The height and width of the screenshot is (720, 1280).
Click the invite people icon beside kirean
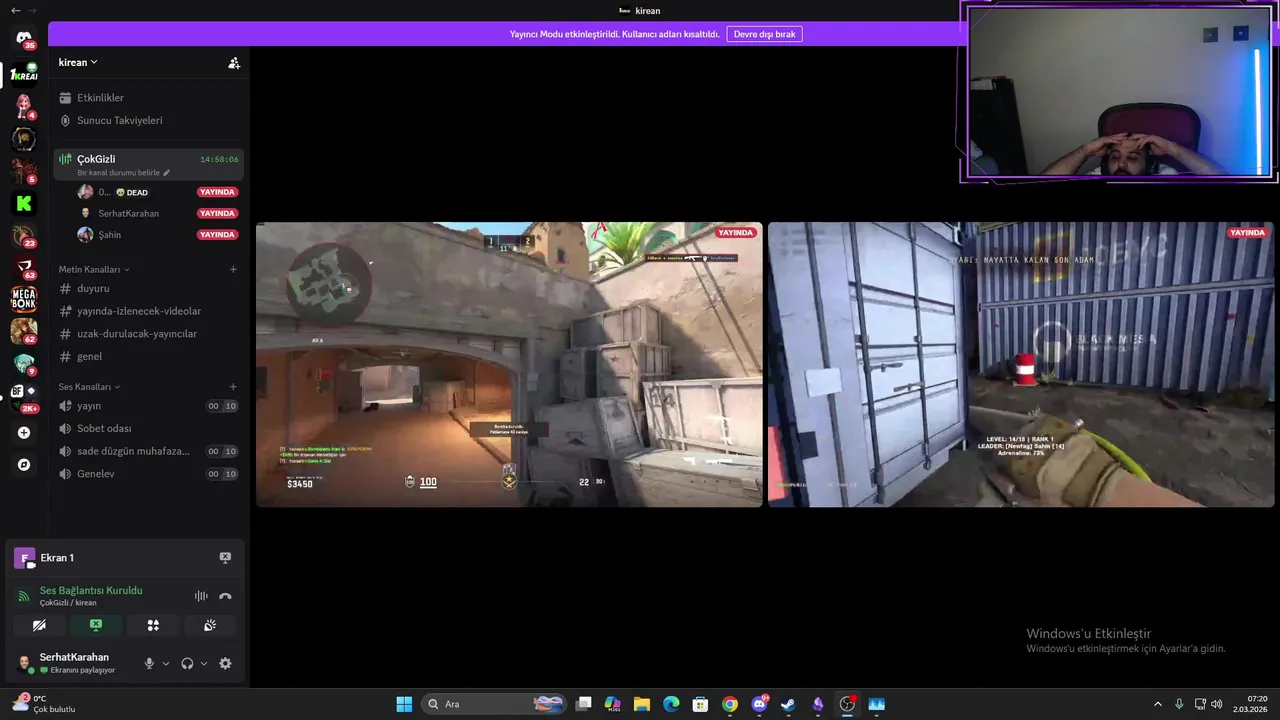pos(234,63)
